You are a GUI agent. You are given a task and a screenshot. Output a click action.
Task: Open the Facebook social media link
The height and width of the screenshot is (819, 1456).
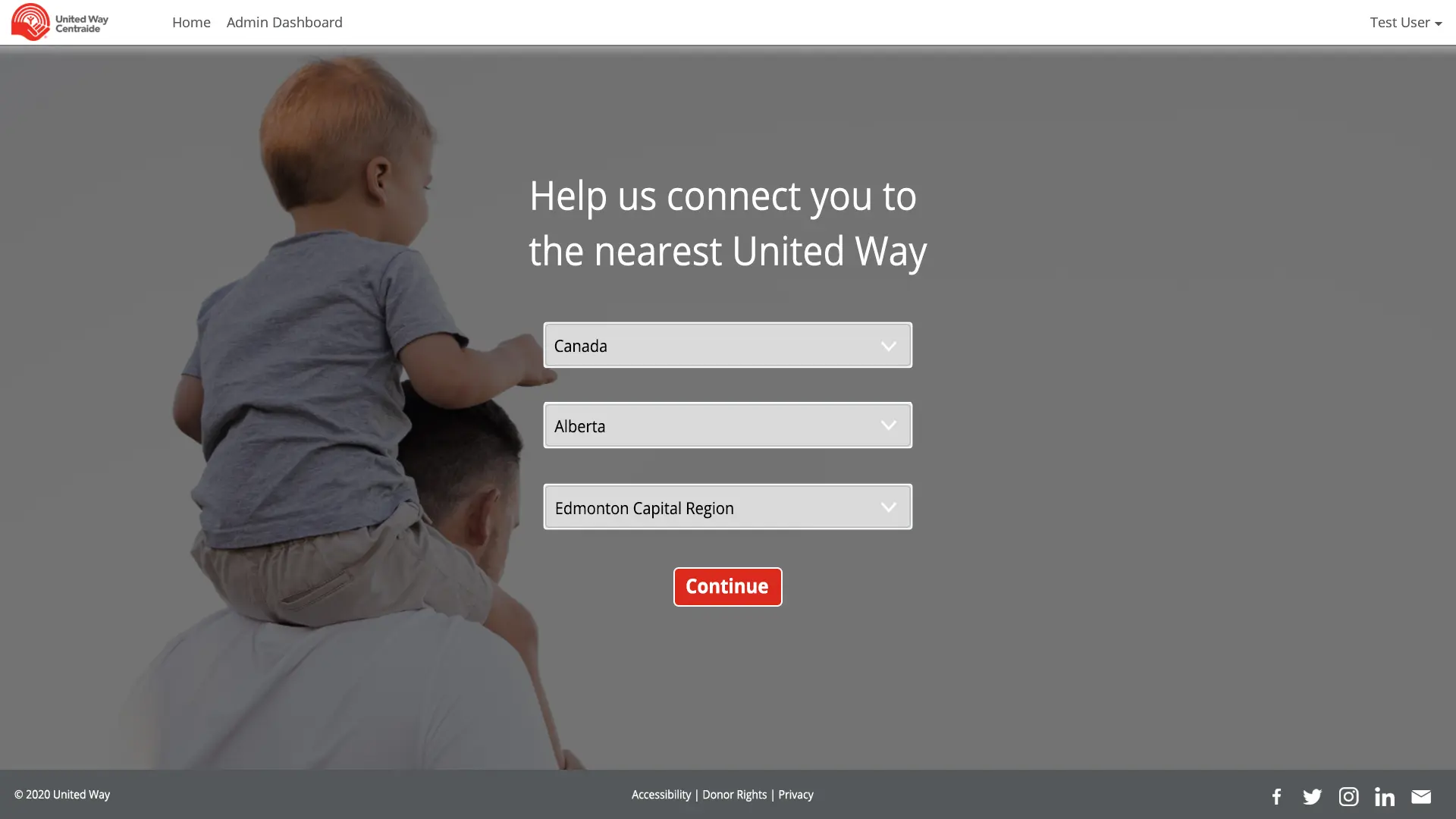pyautogui.click(x=1277, y=796)
